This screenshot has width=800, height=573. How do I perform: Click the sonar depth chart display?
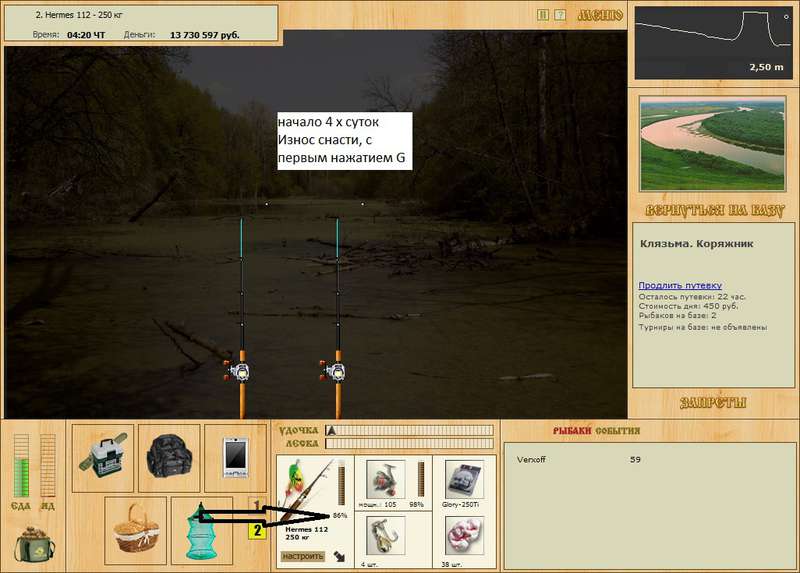click(713, 43)
